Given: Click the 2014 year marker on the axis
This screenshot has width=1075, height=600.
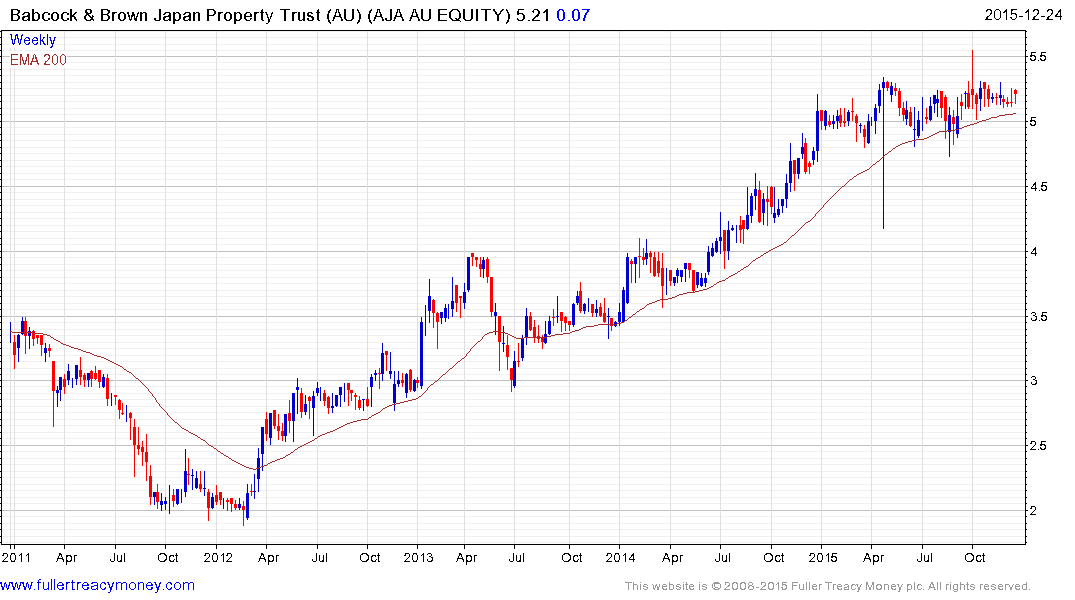Looking at the screenshot, I should click(620, 556).
